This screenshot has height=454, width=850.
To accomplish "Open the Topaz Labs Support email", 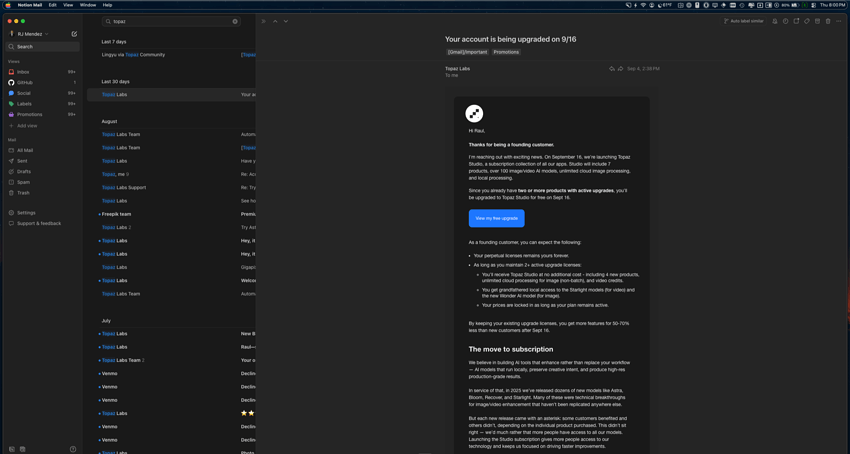I will pos(171,188).
